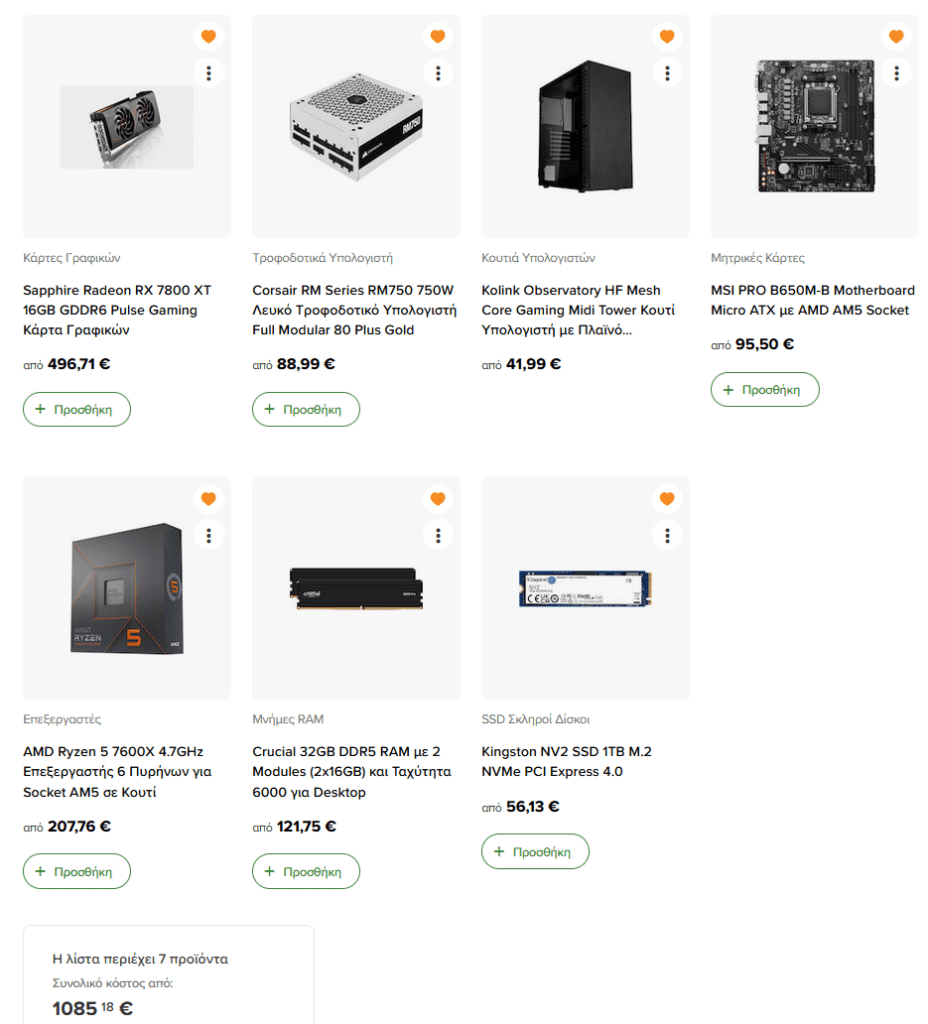Remove Kolink Observatory case from favorites heart
The image size is (928, 1024).
click(667, 37)
